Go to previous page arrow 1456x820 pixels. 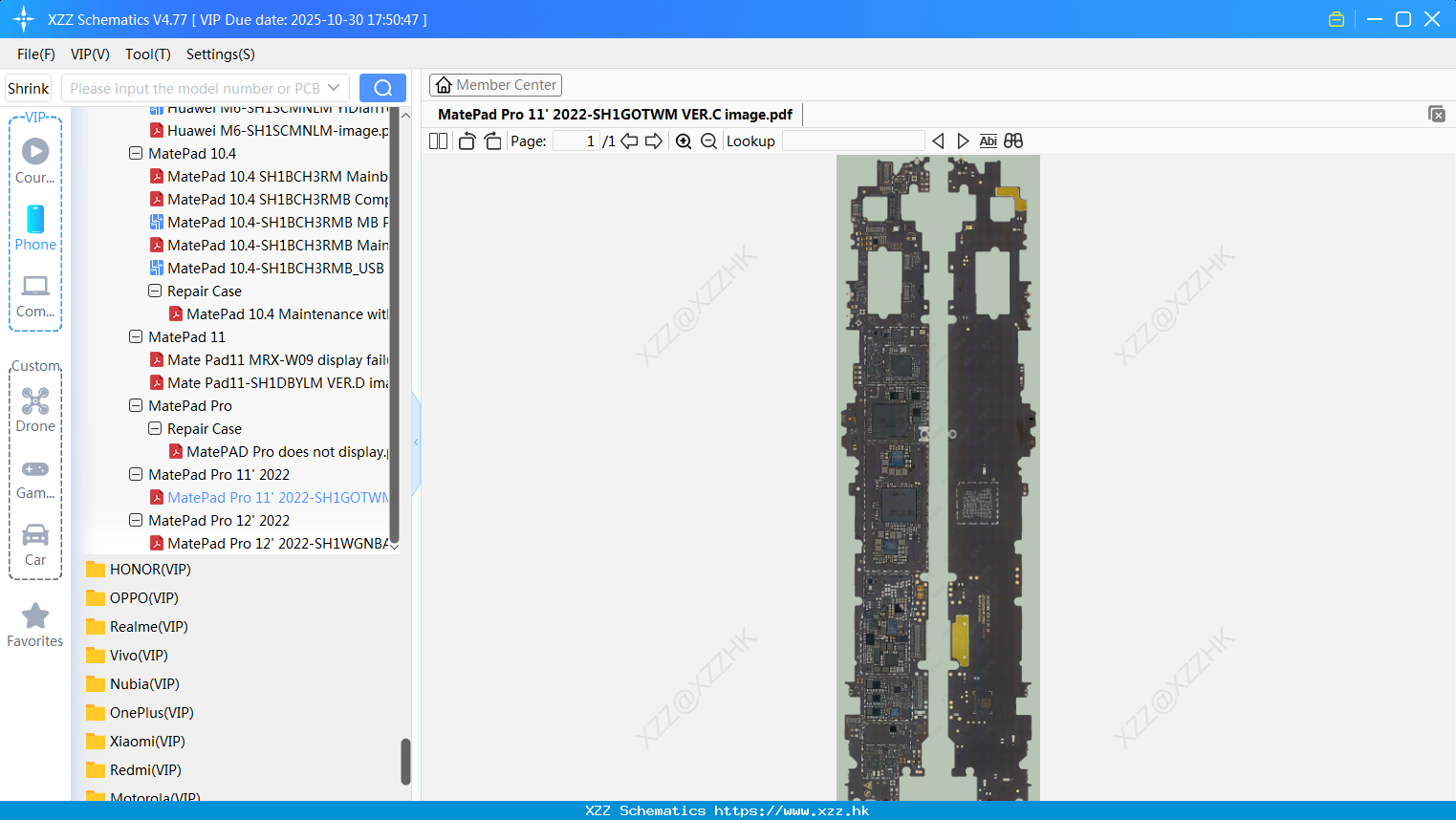tap(629, 141)
